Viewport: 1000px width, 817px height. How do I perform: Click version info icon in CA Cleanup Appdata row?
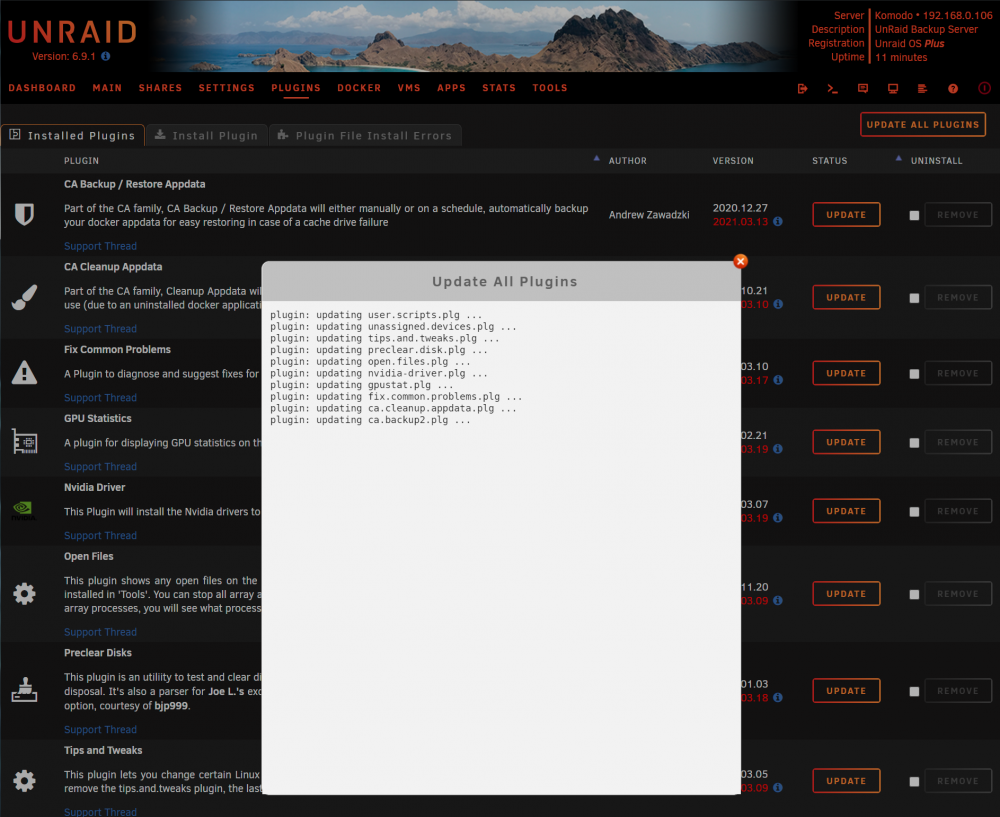778,304
